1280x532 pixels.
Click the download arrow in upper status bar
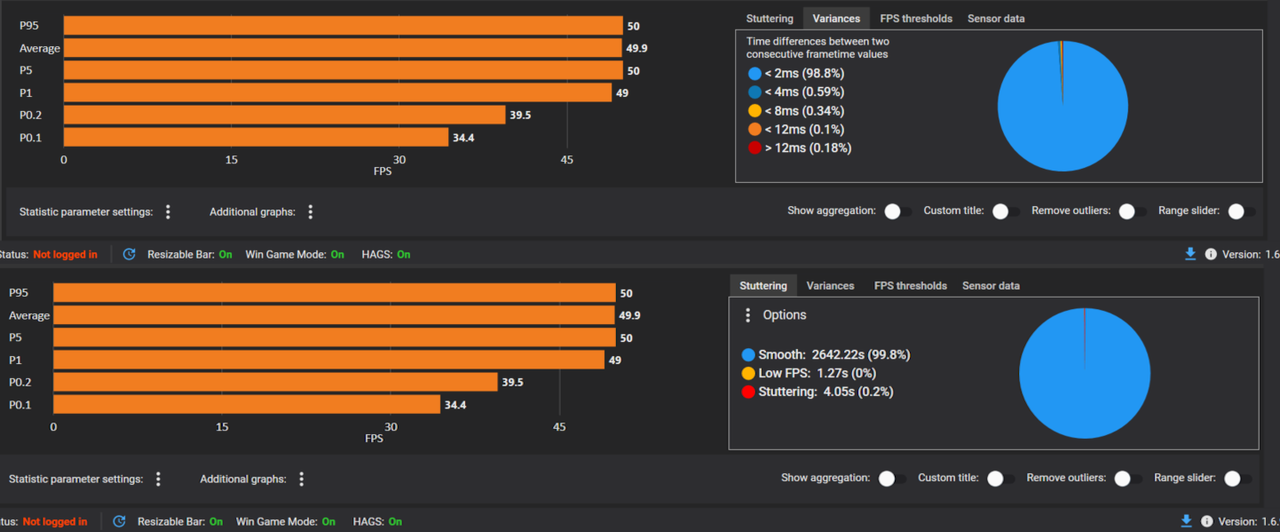(x=1190, y=254)
